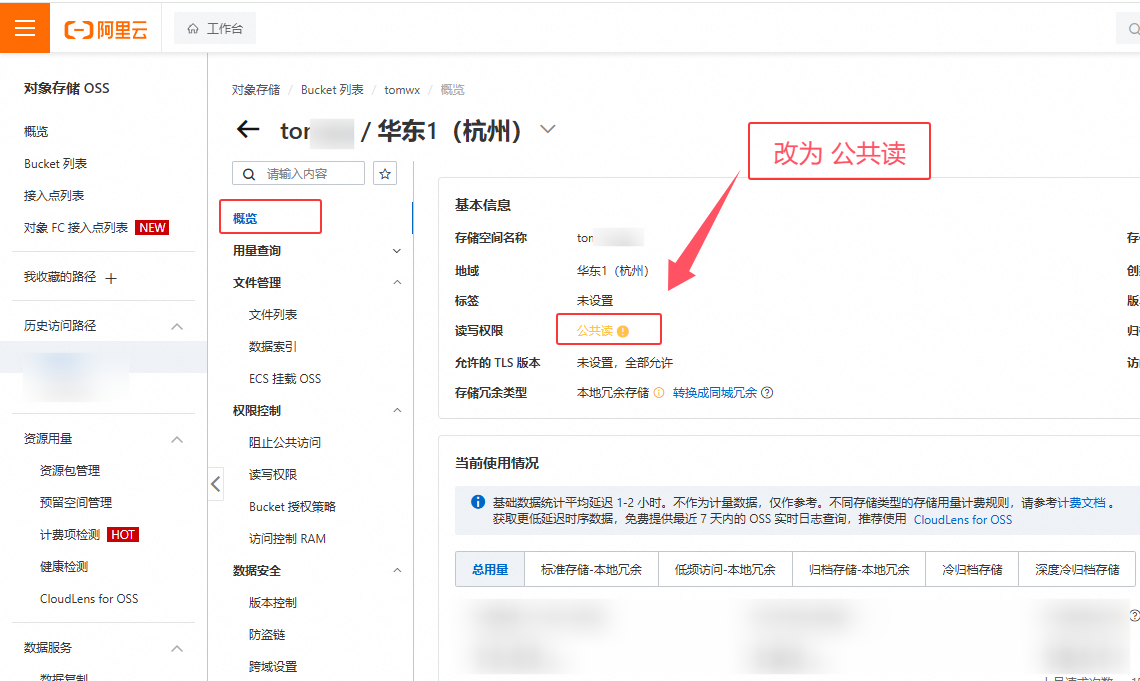Click the 公共读 permission value
The height and width of the screenshot is (681, 1140).
tap(595, 331)
